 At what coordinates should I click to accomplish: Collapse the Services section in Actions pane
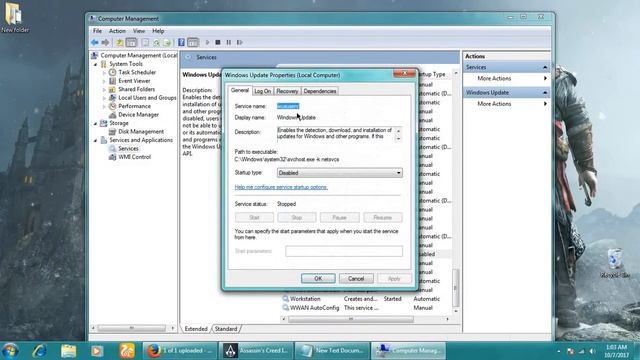click(x=545, y=67)
